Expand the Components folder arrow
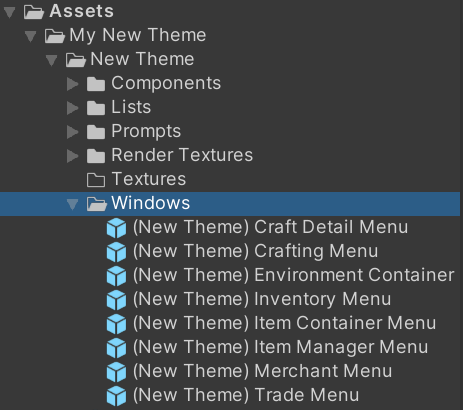Image resolution: width=463 pixels, height=410 pixels. point(72,84)
